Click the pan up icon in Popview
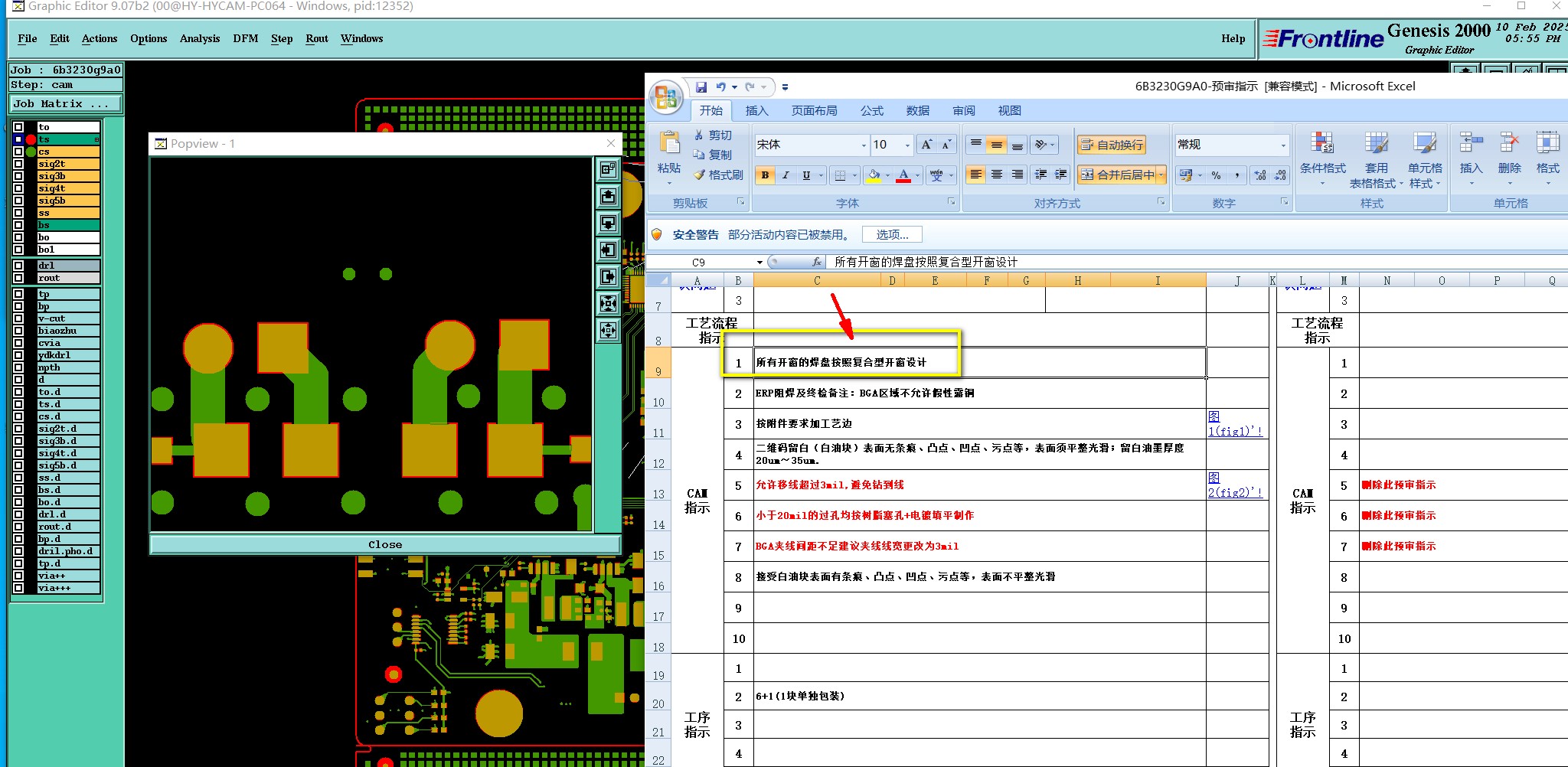 pyautogui.click(x=608, y=197)
